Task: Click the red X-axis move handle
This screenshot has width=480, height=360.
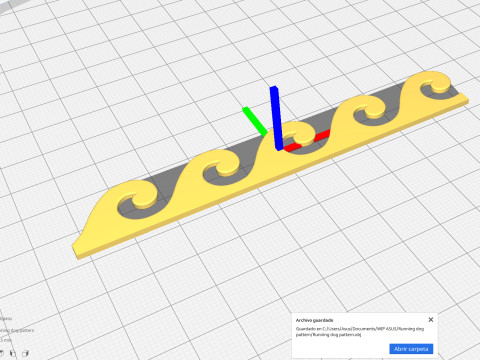Action: tap(308, 140)
